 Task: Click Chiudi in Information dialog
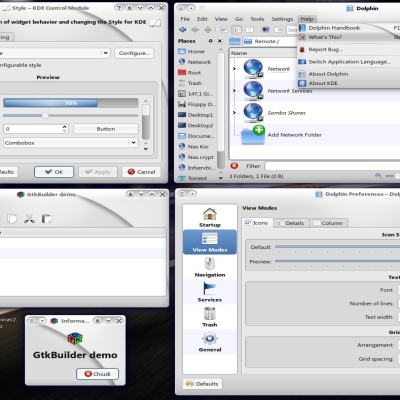pos(97,374)
